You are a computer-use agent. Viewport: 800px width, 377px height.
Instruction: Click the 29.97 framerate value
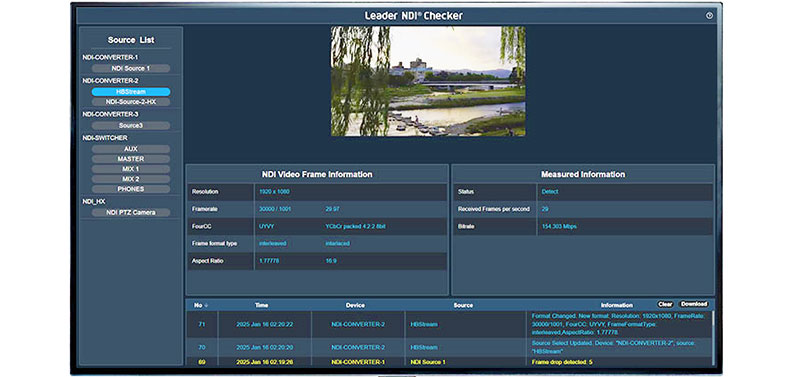click(x=333, y=209)
